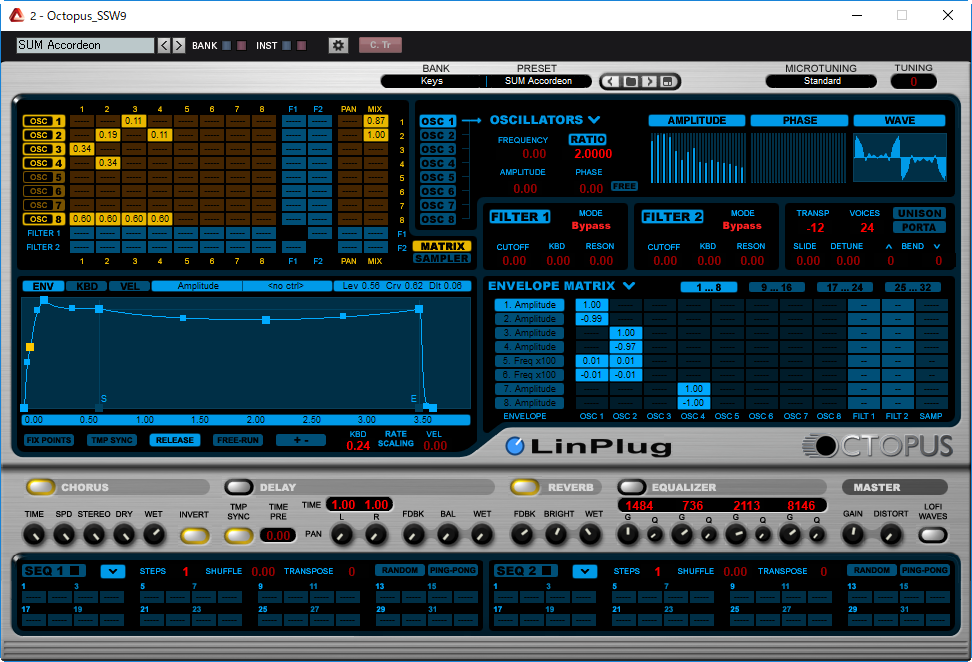Click SEQ 1 RANDOM button
The image size is (972, 662).
pyautogui.click(x=400, y=570)
